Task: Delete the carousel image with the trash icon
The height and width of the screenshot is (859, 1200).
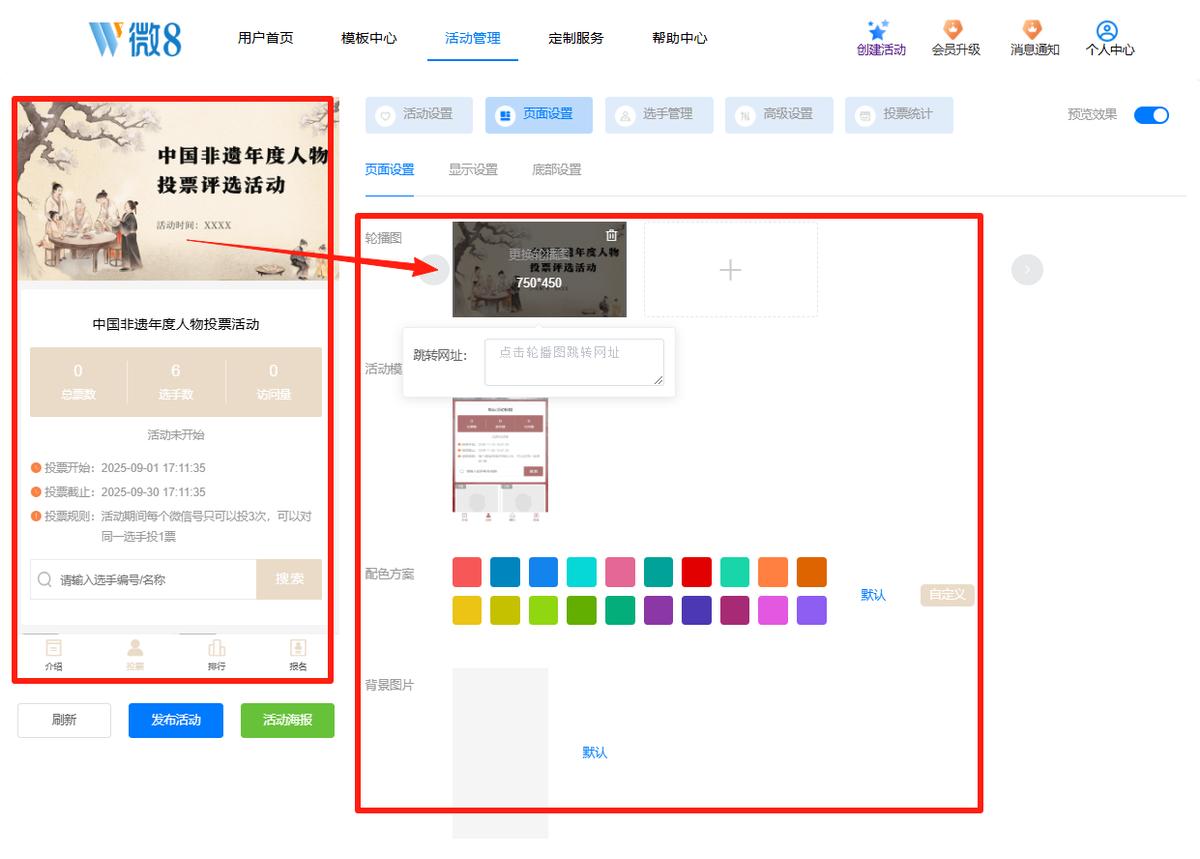Action: [612, 235]
